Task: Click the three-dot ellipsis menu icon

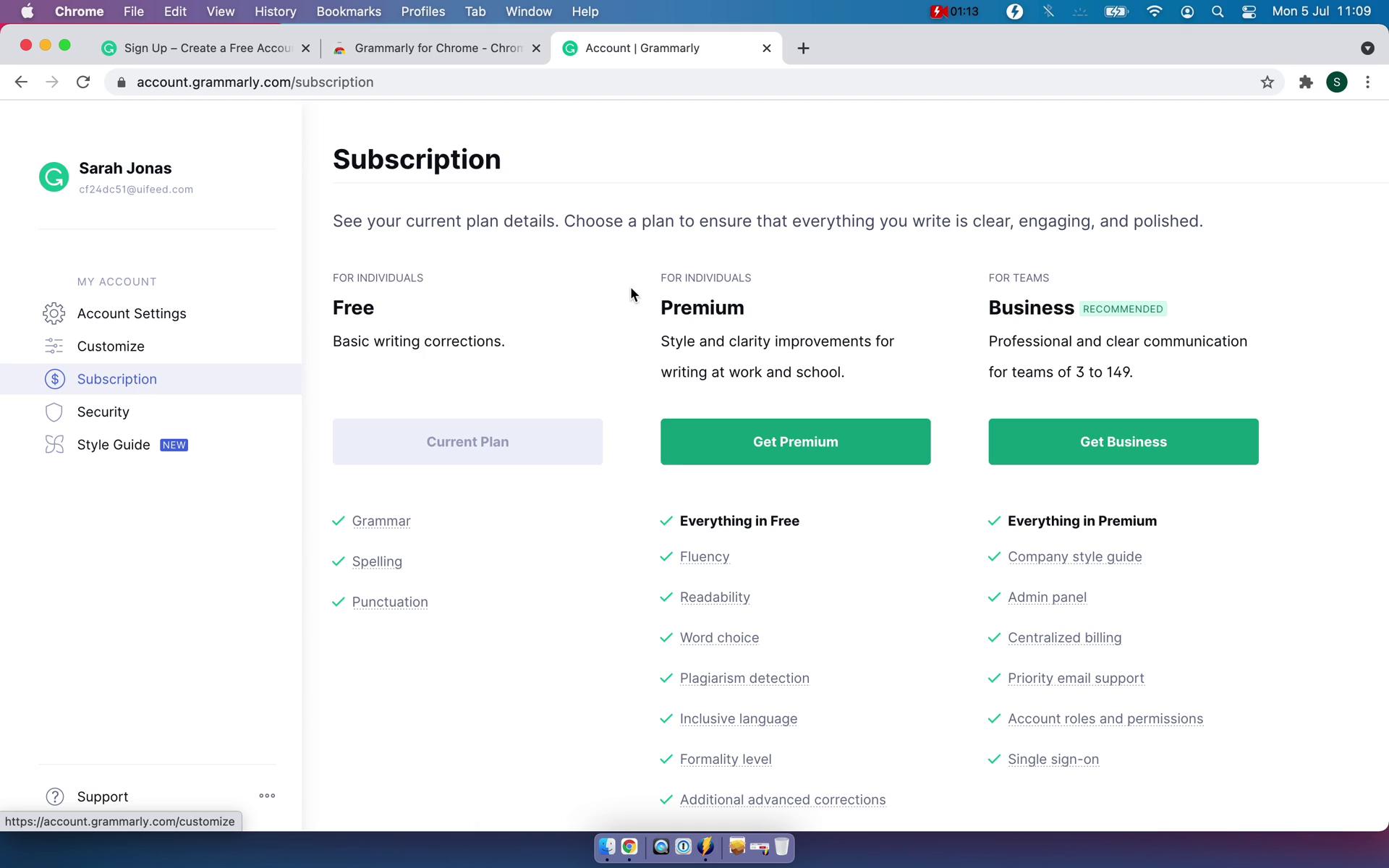Action: (267, 796)
